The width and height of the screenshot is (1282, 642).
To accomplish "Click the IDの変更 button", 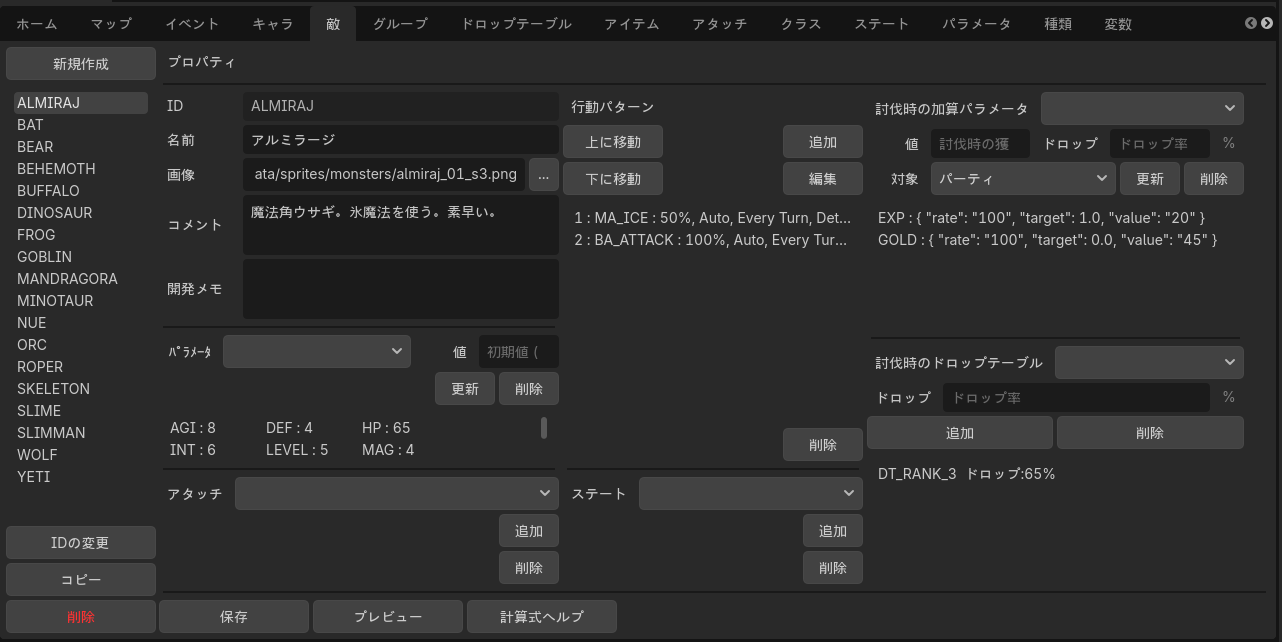I will [81, 543].
